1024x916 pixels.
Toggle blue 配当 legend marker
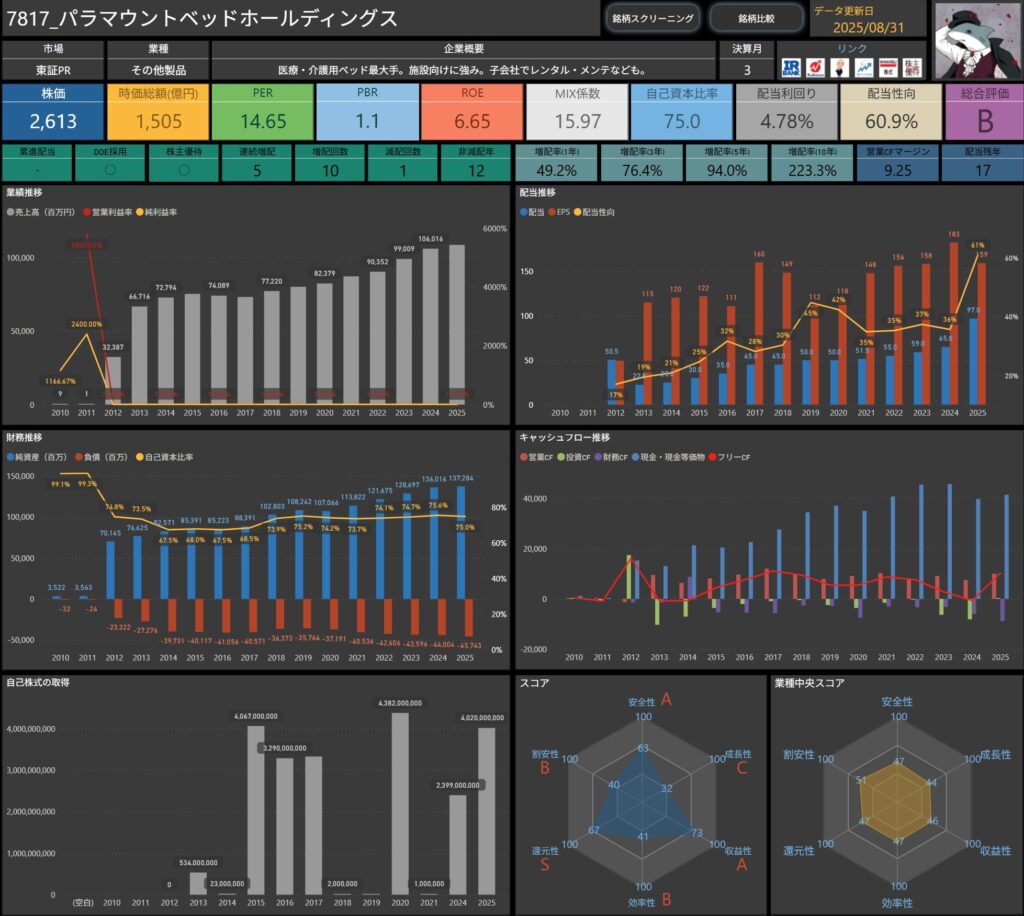(x=524, y=212)
